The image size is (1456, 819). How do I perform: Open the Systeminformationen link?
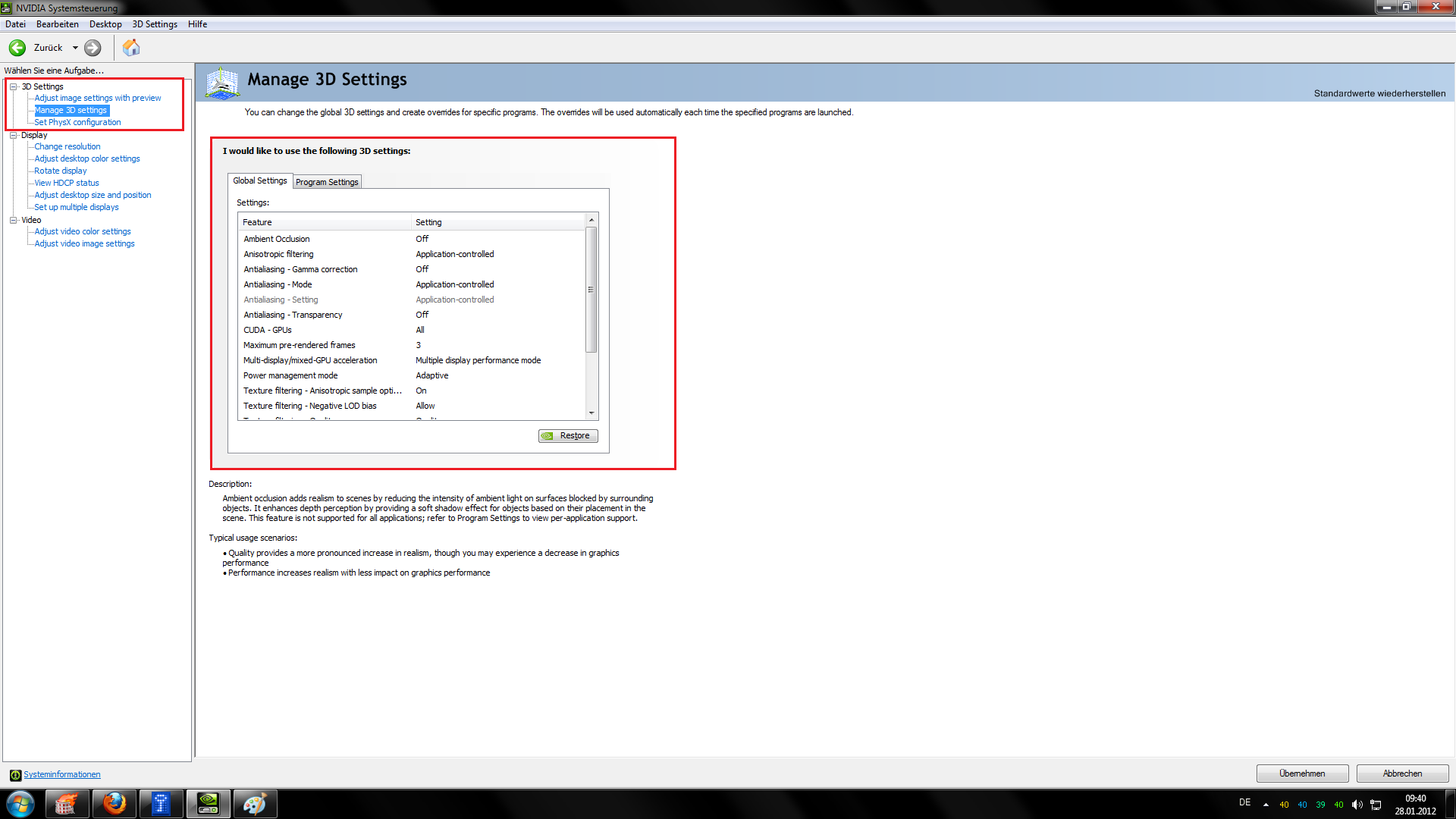coord(62,774)
